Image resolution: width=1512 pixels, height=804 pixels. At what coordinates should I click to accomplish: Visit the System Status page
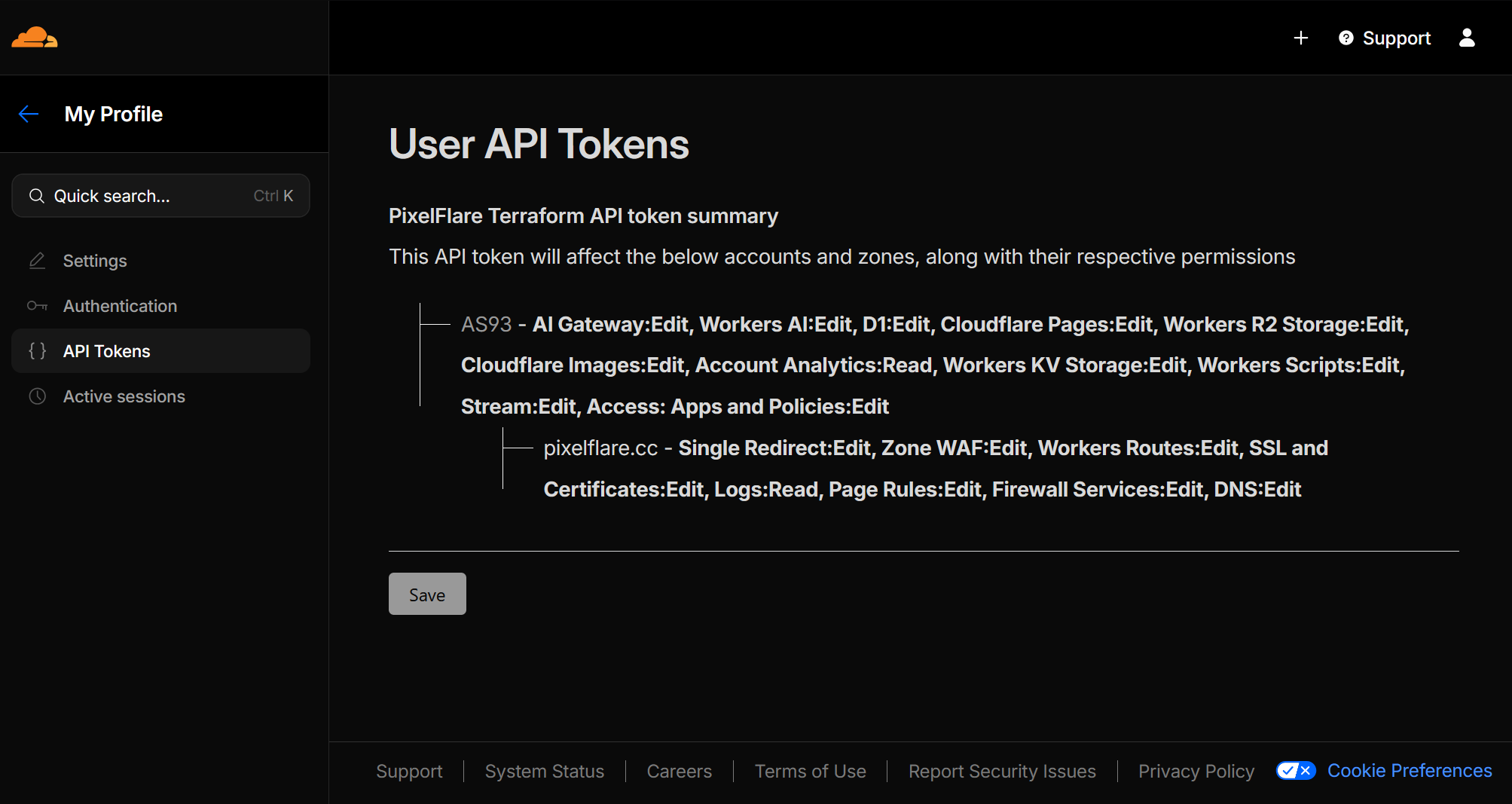pyautogui.click(x=544, y=771)
